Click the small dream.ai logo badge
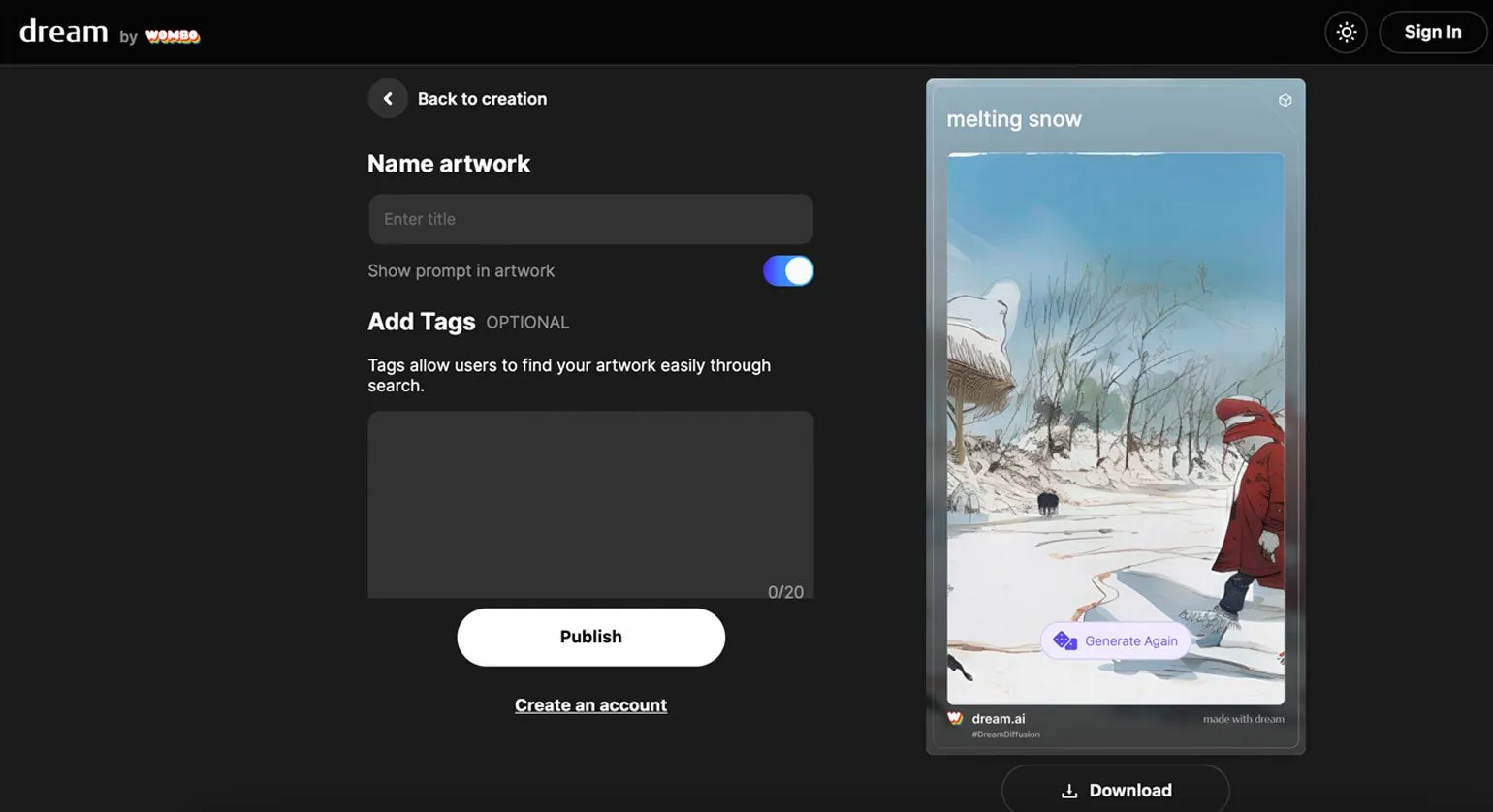This screenshot has width=1493, height=812. (955, 719)
